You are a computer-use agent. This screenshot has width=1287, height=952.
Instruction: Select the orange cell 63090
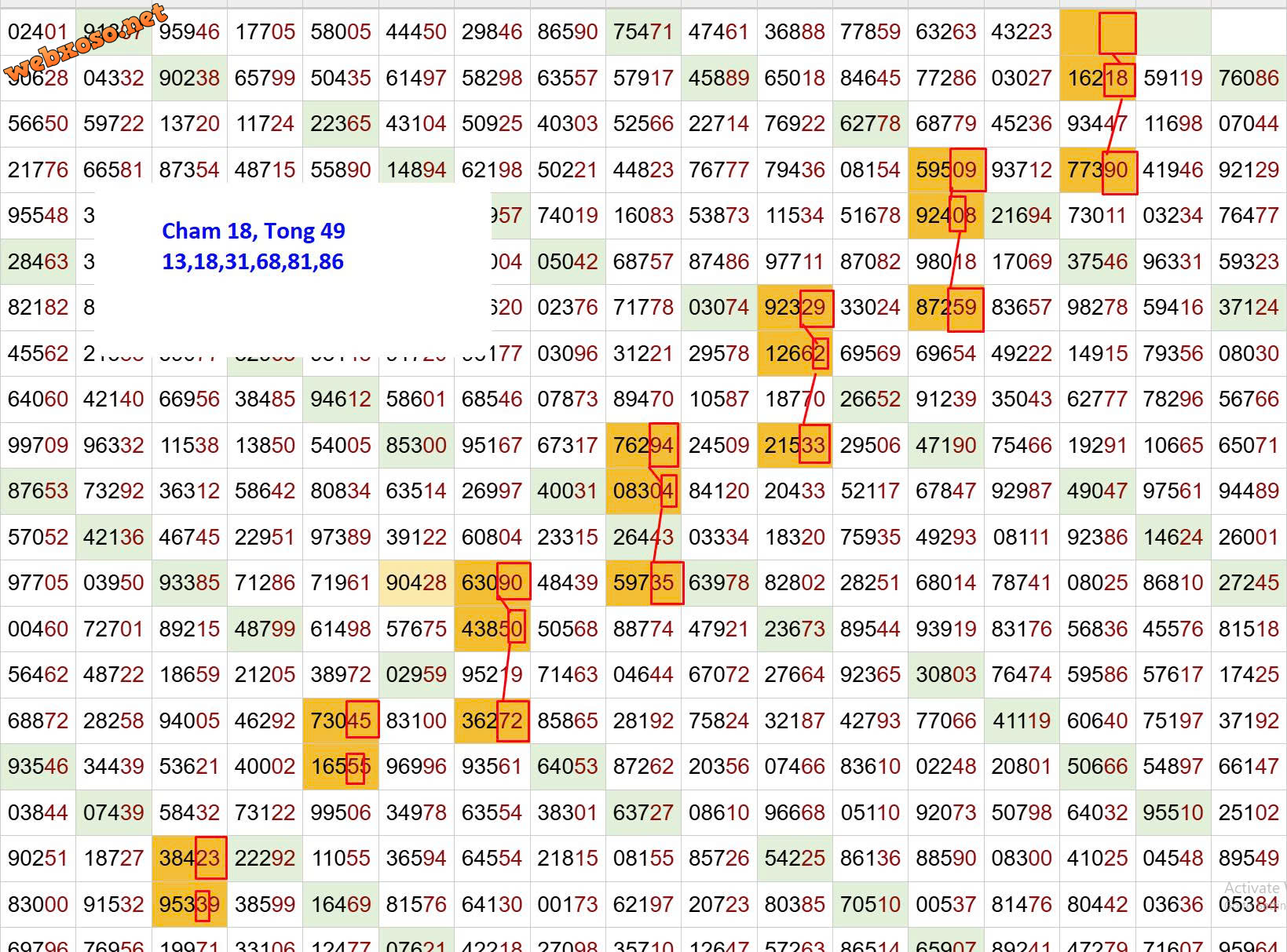(x=492, y=583)
